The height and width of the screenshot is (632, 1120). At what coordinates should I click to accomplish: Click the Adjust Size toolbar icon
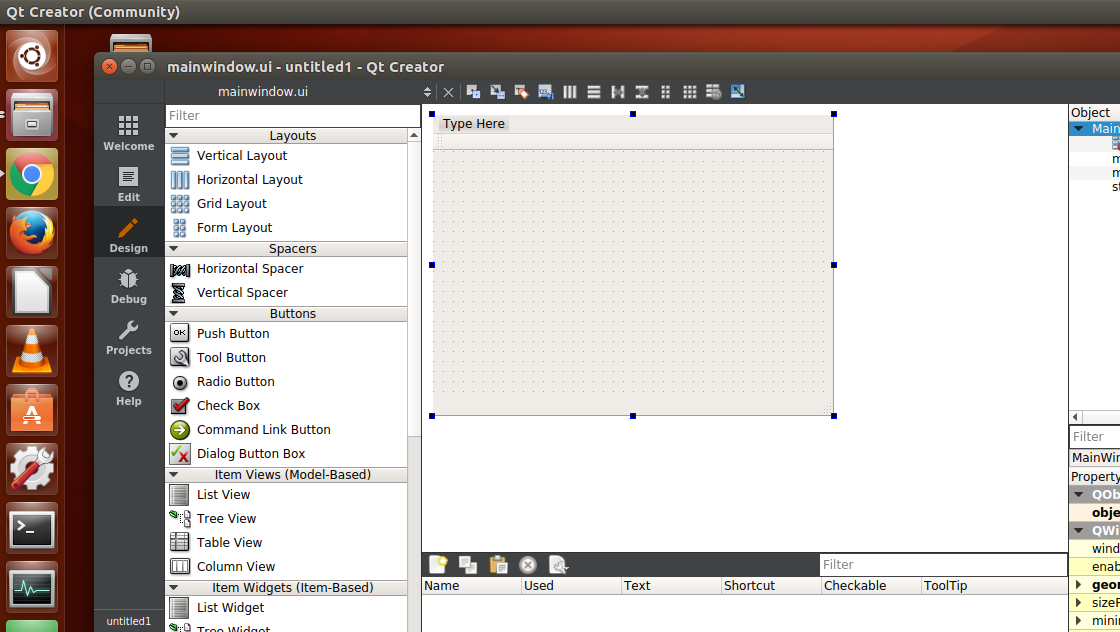(x=738, y=92)
